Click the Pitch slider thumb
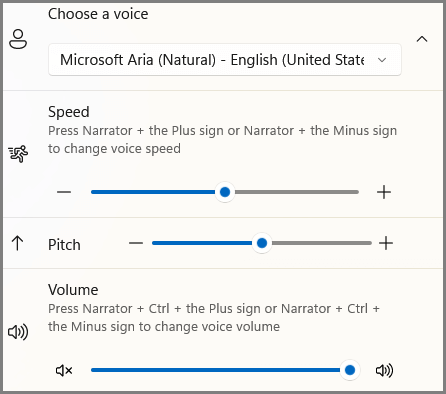 262,243
